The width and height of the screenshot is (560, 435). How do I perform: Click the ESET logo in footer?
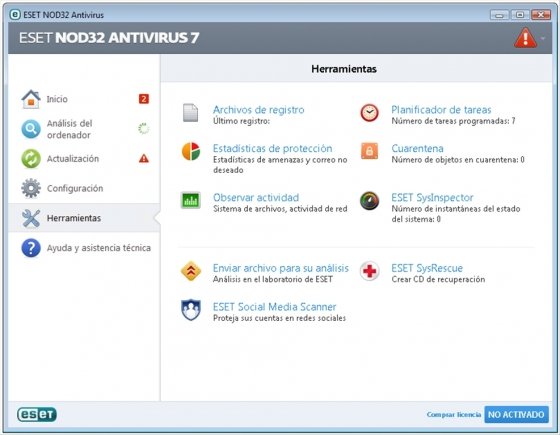click(x=37, y=414)
